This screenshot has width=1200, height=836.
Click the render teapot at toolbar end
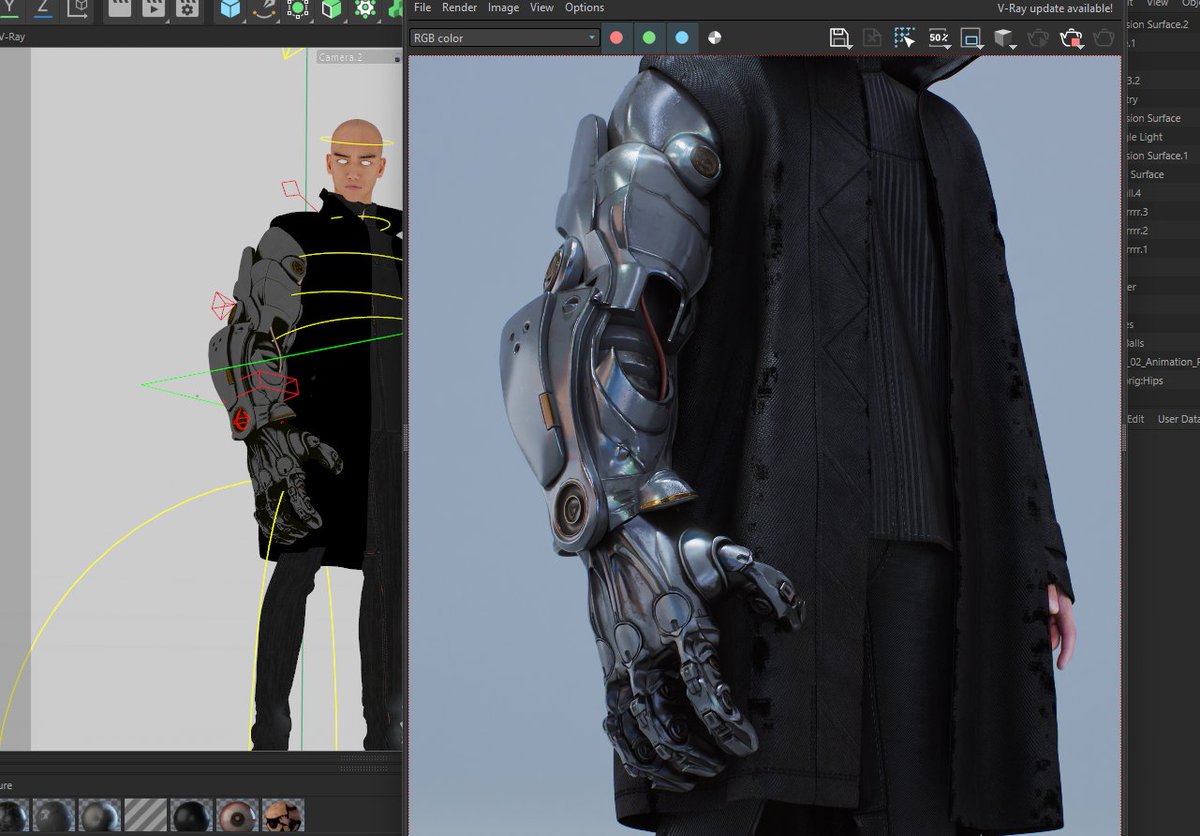point(1104,38)
